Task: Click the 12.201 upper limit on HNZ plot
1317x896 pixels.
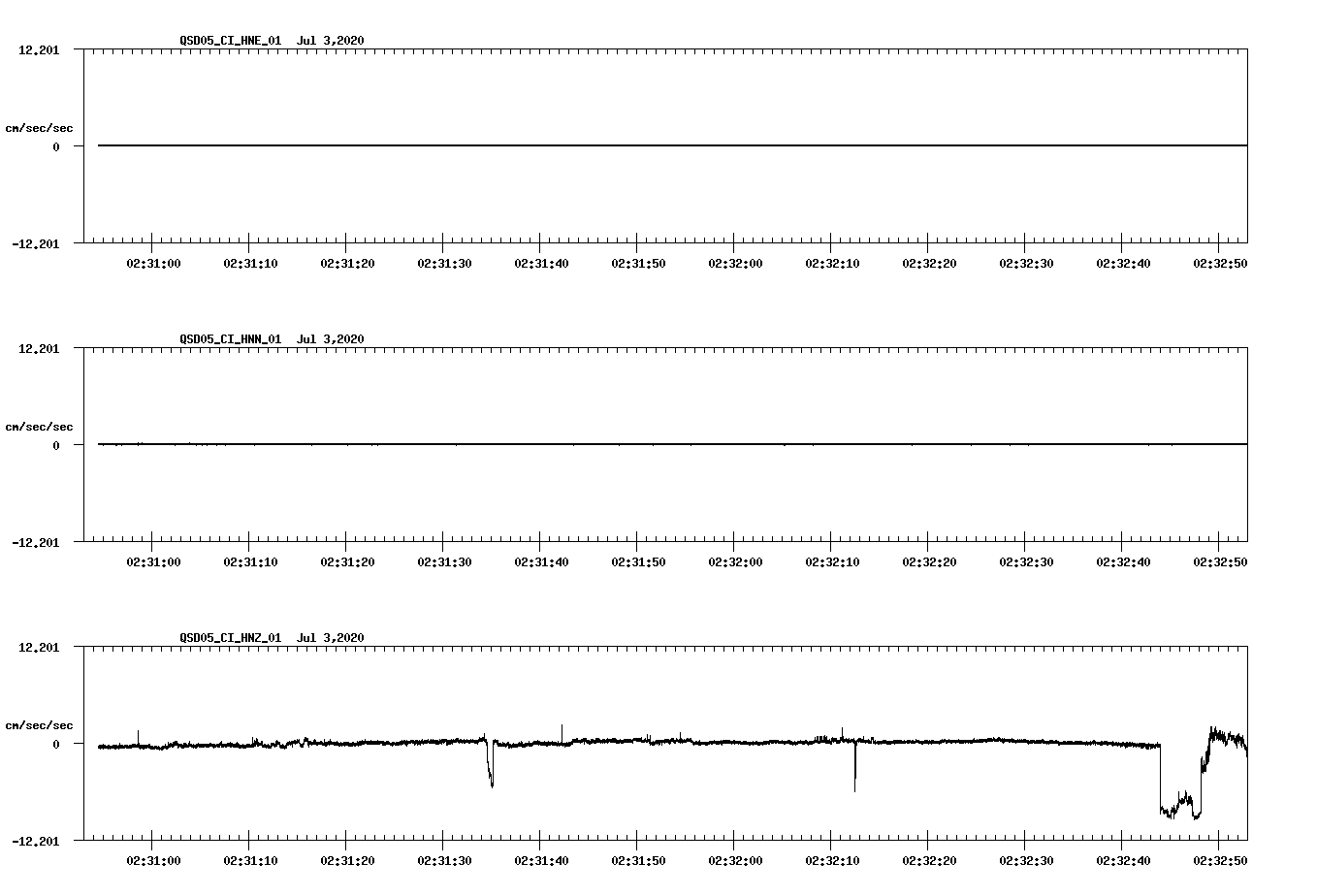Action: pos(39,647)
